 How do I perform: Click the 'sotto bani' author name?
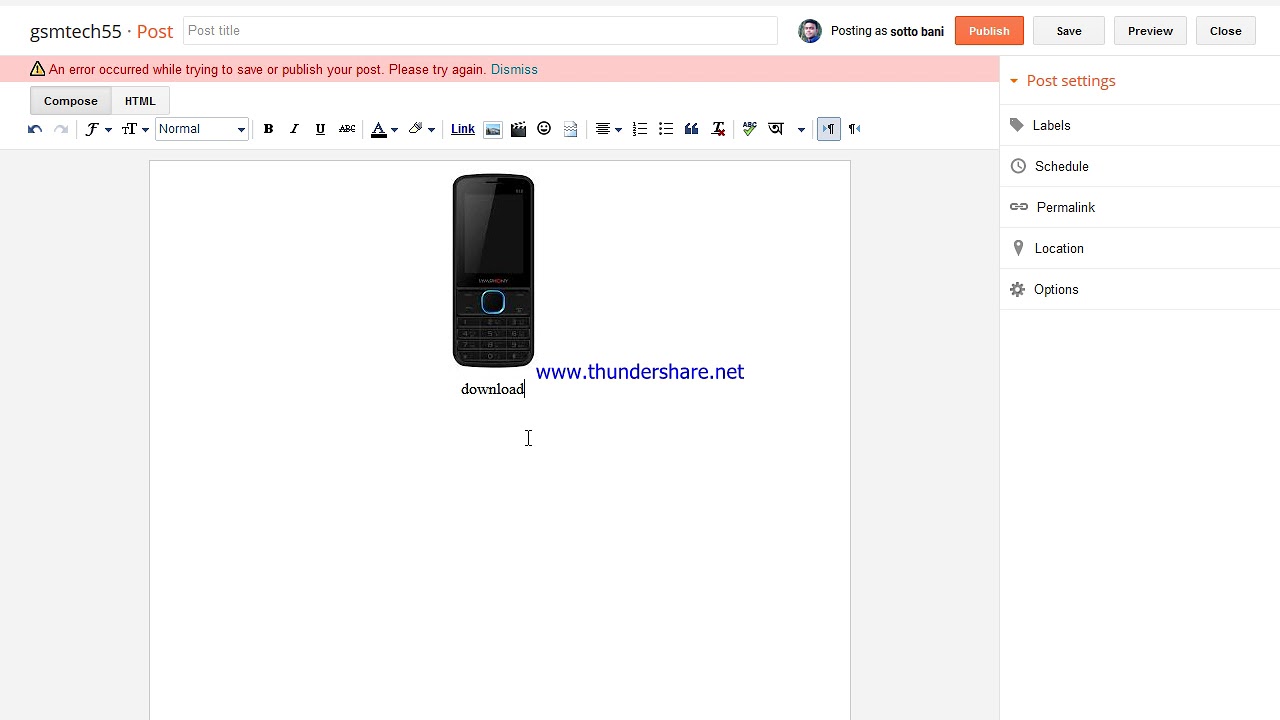click(x=917, y=32)
